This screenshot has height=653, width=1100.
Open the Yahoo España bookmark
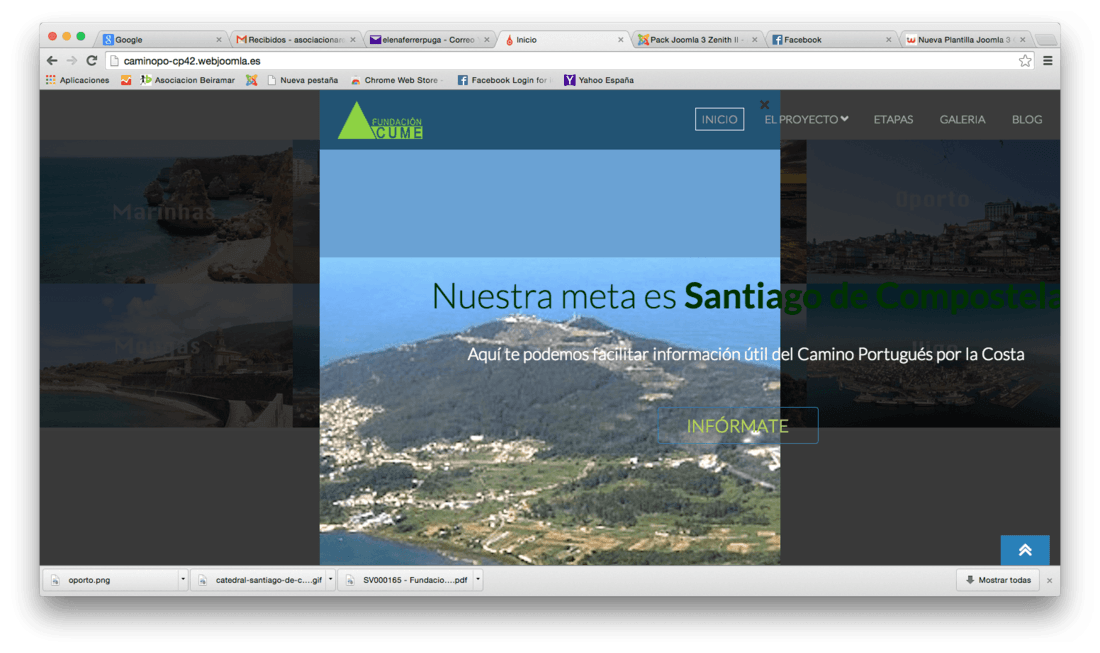(599, 80)
